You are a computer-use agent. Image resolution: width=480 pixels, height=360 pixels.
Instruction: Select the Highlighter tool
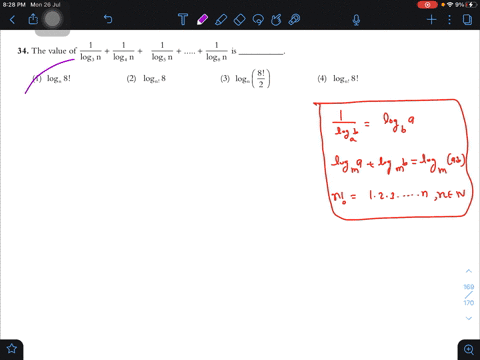221,20
